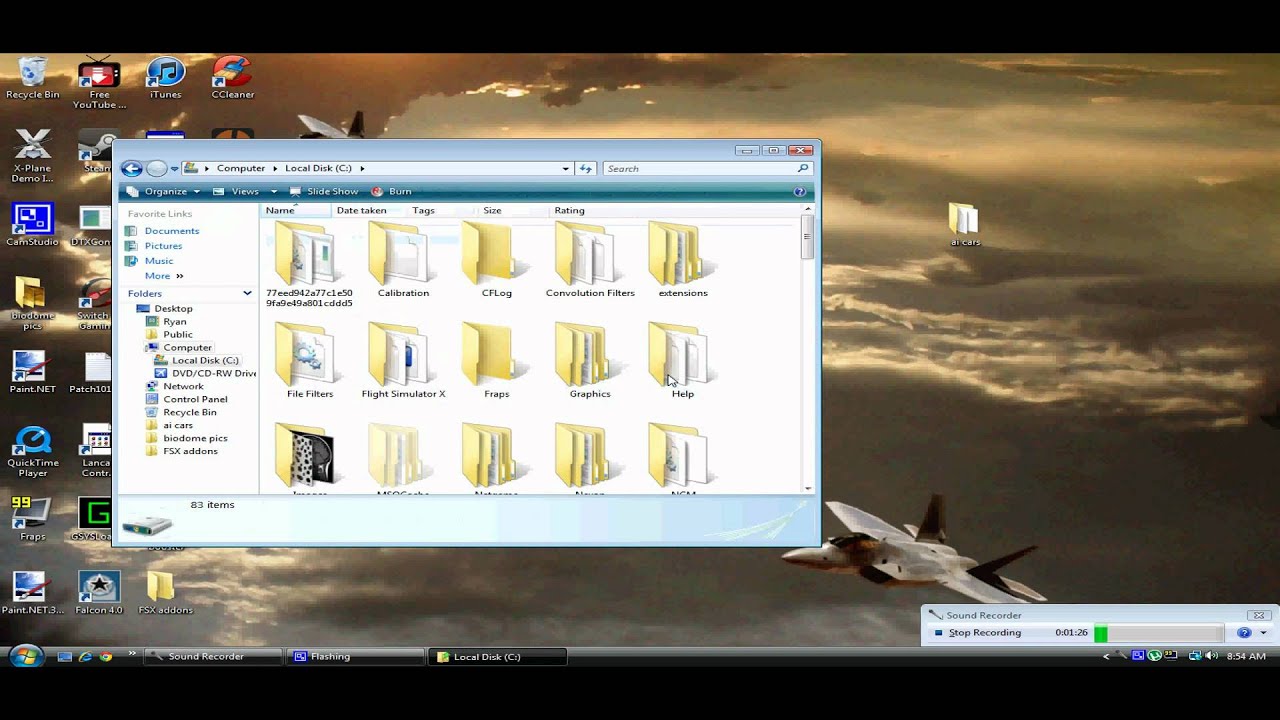Image resolution: width=1280 pixels, height=720 pixels.
Task: Open Explorer help question mark icon
Action: 799,191
